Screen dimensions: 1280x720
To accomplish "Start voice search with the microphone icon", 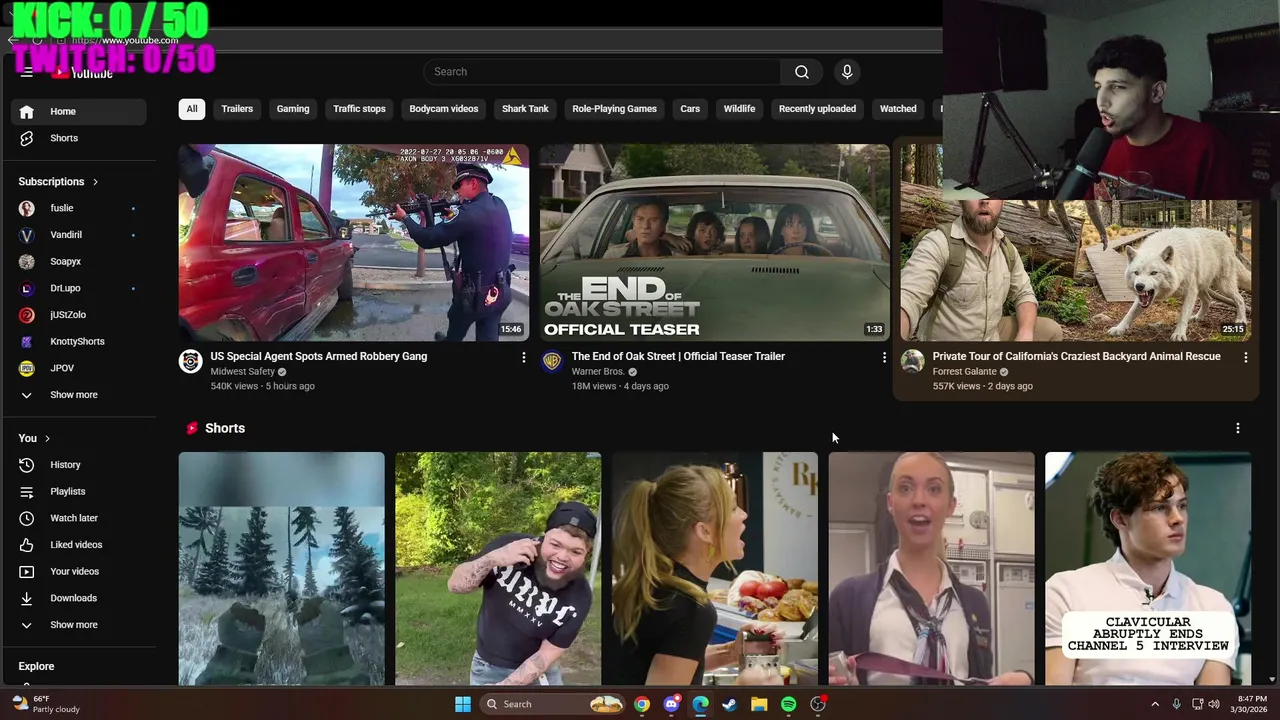I will 847,72.
